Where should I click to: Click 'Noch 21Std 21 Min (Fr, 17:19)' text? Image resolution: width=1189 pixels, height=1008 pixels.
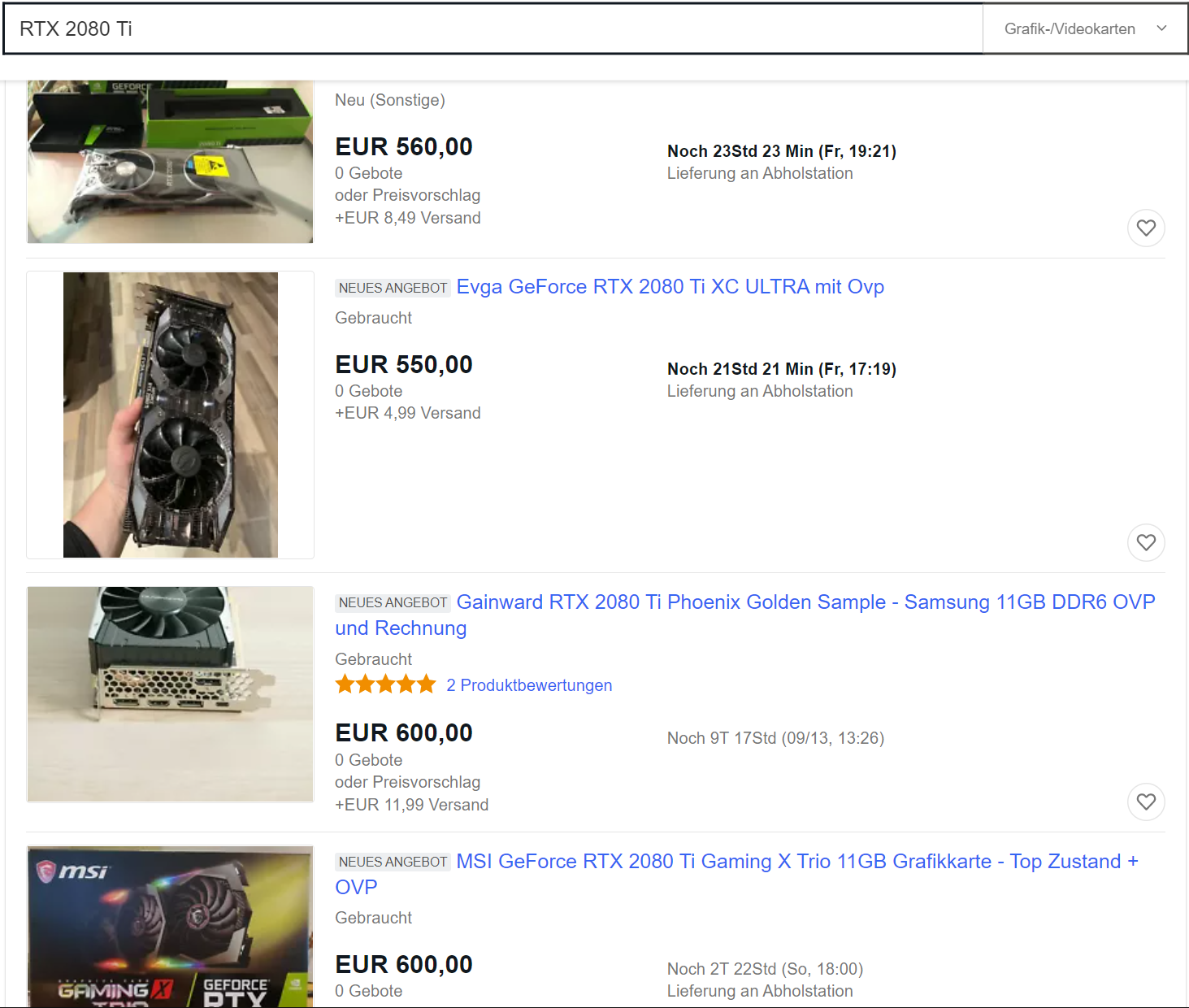click(782, 369)
